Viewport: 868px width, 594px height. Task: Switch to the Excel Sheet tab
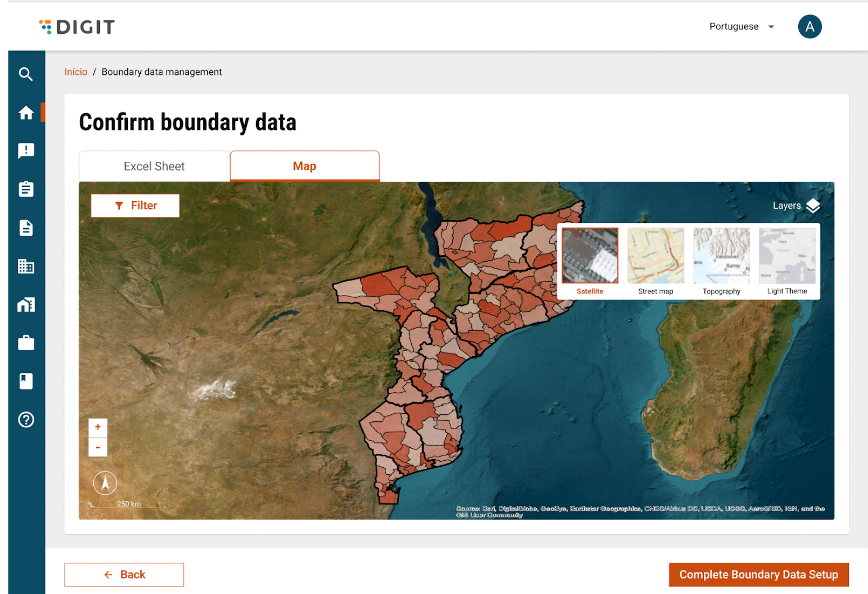[154, 166]
